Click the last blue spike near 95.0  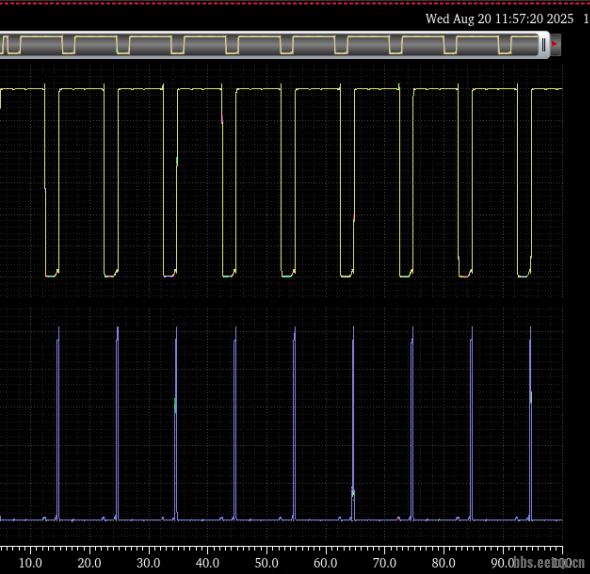click(x=531, y=423)
